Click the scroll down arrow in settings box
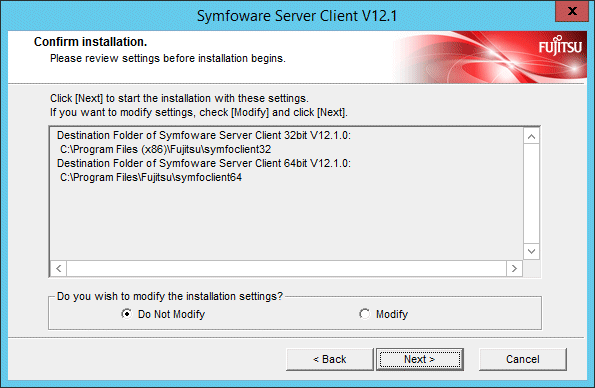Screen dimensions: 595x388 pyautogui.click(x=531, y=251)
